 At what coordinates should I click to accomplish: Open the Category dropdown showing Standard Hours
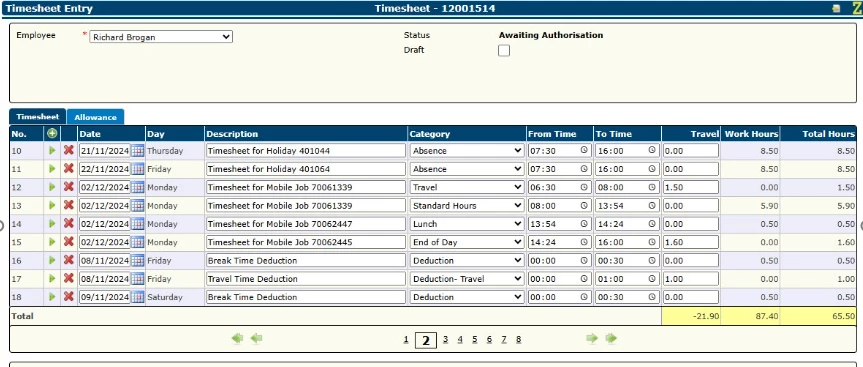point(467,206)
